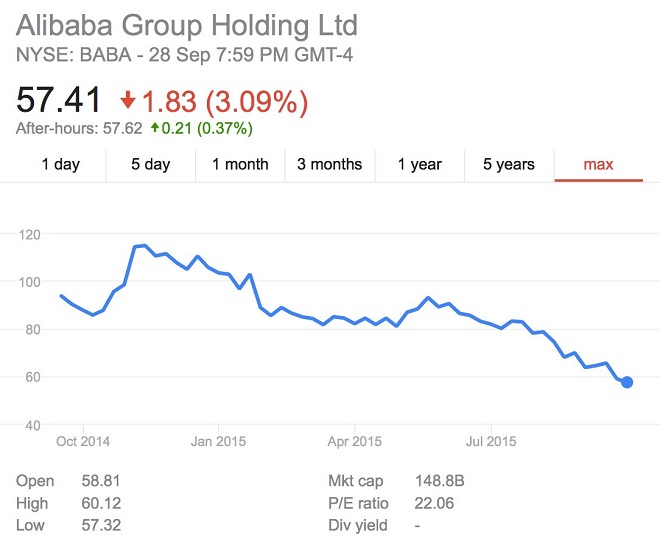This screenshot has width=660, height=547.
Task: Click the Jan 2015 axis label
Action: click(x=217, y=440)
